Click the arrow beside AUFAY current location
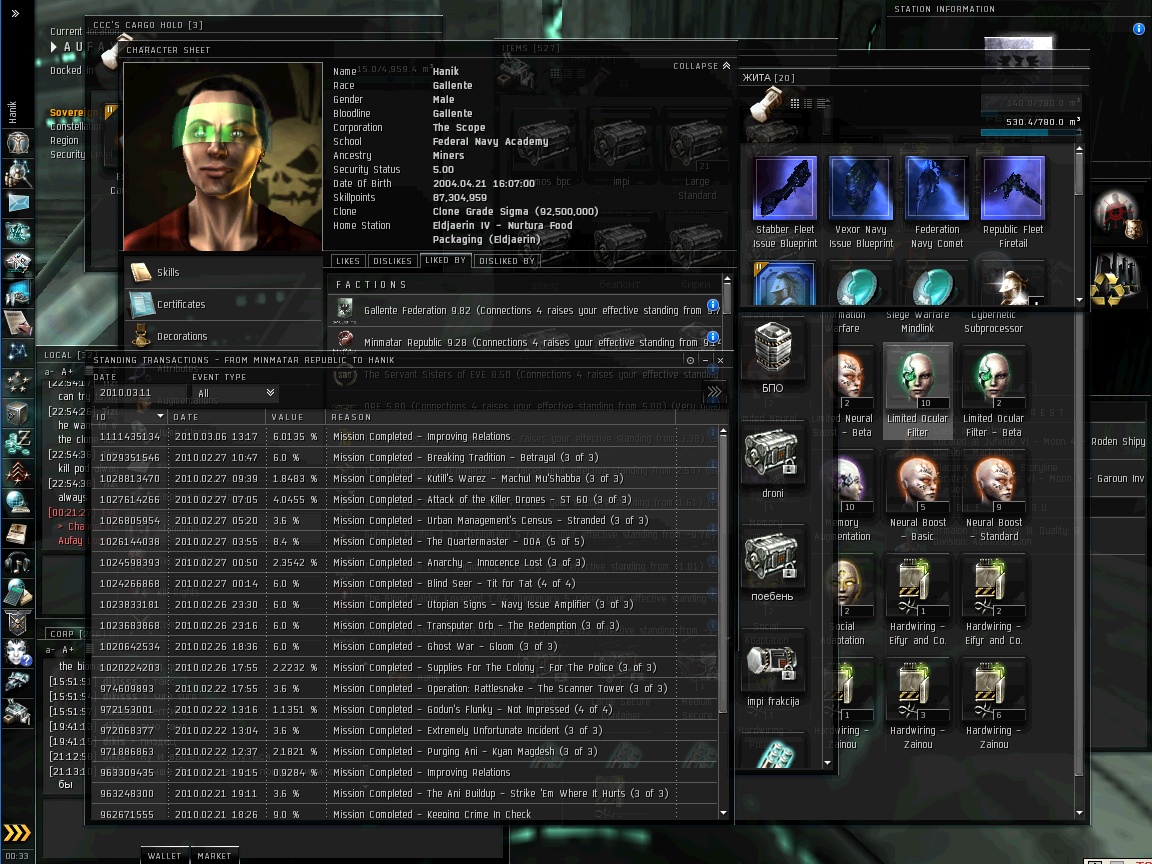Image resolution: width=1152 pixels, height=864 pixels. (54, 47)
